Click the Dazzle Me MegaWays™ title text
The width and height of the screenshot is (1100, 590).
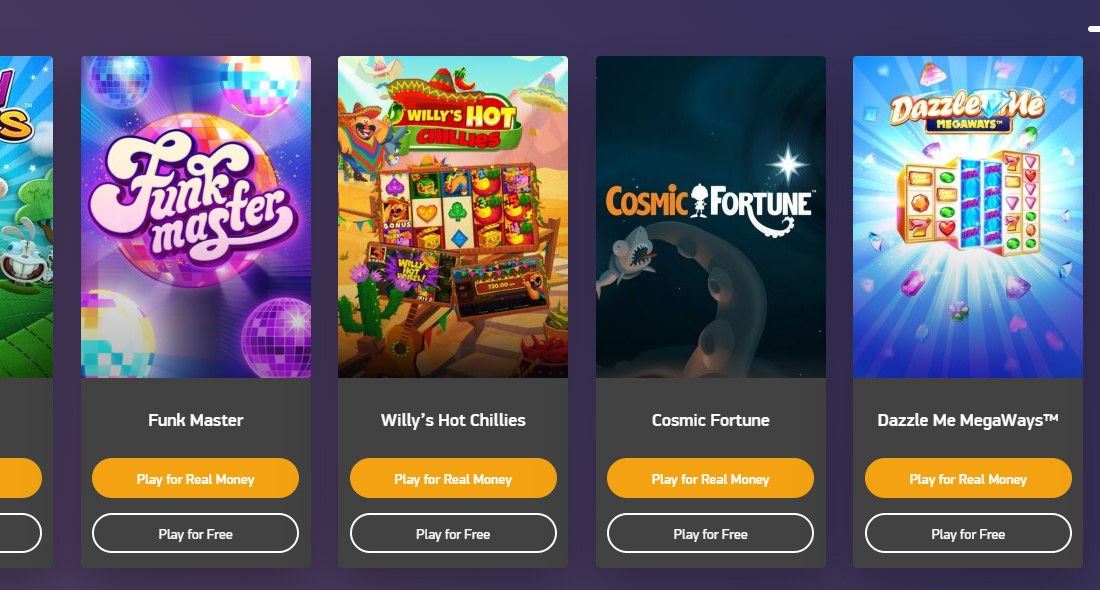click(967, 420)
